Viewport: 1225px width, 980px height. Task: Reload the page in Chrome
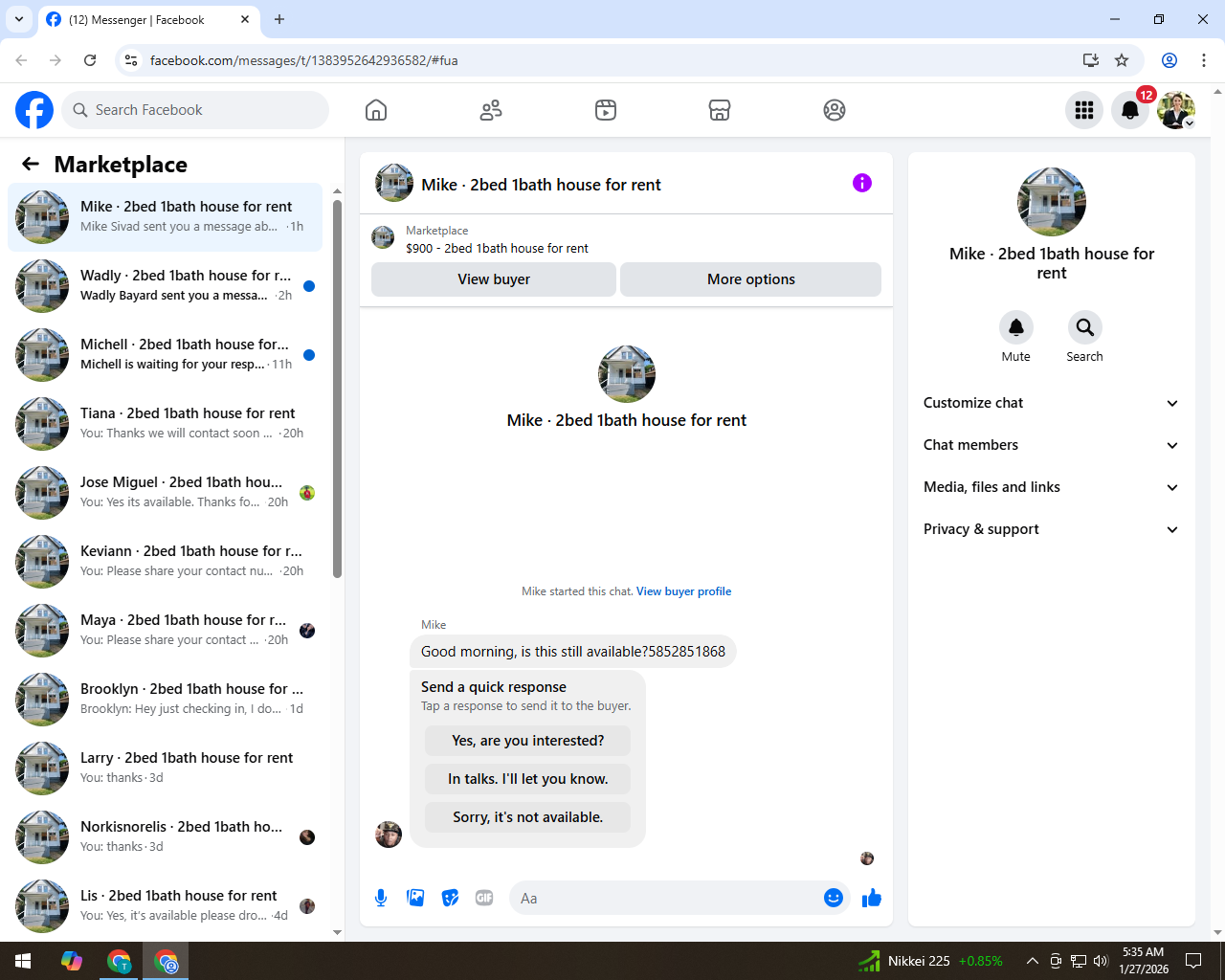90,60
